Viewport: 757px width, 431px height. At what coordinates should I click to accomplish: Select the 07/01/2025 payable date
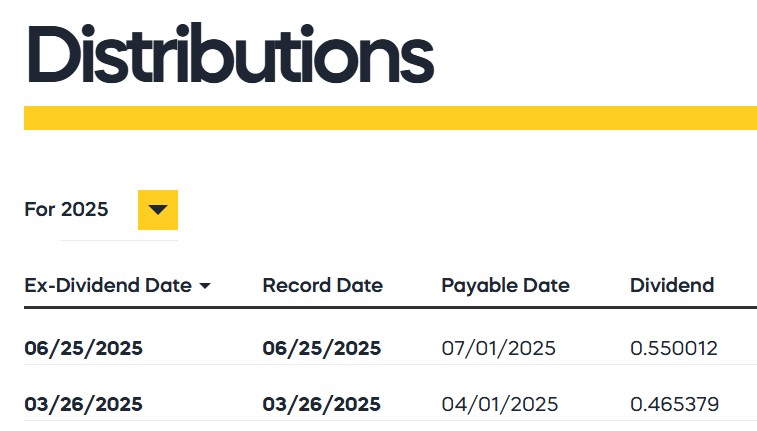pyautogui.click(x=499, y=348)
